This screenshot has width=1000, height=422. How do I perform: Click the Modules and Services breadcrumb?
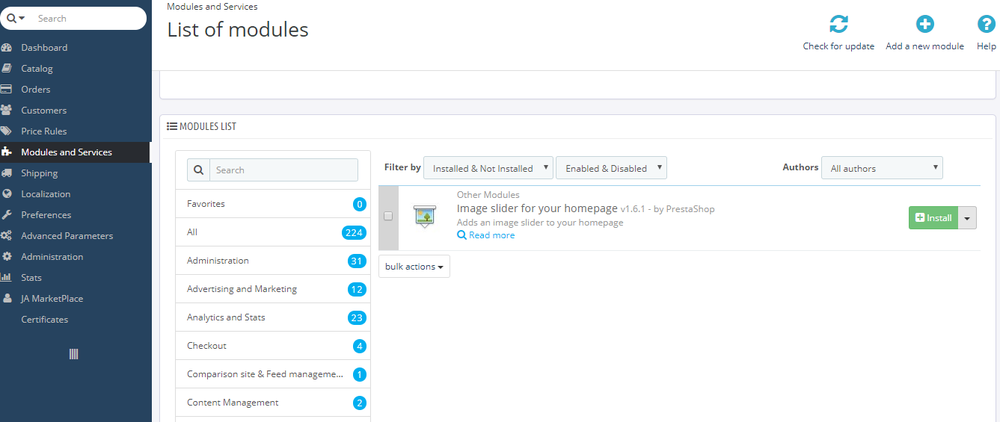pyautogui.click(x=212, y=6)
